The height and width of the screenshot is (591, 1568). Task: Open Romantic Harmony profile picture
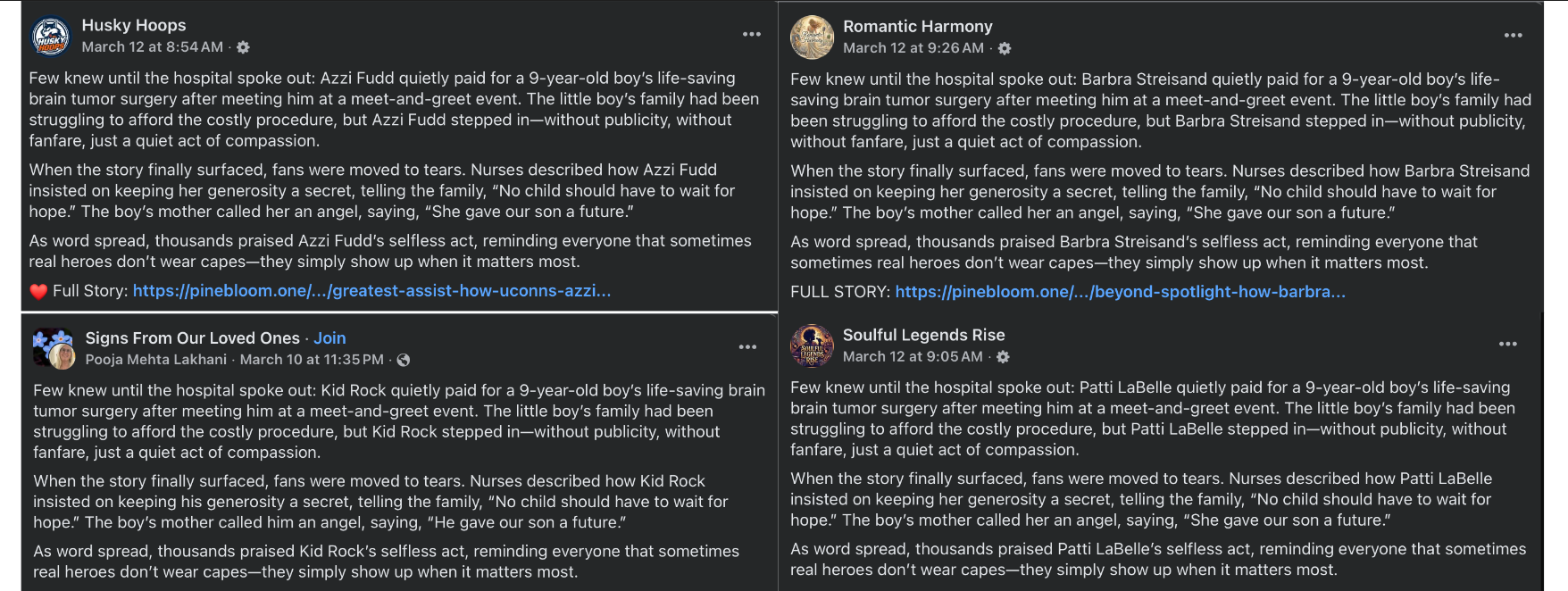pyautogui.click(x=812, y=37)
